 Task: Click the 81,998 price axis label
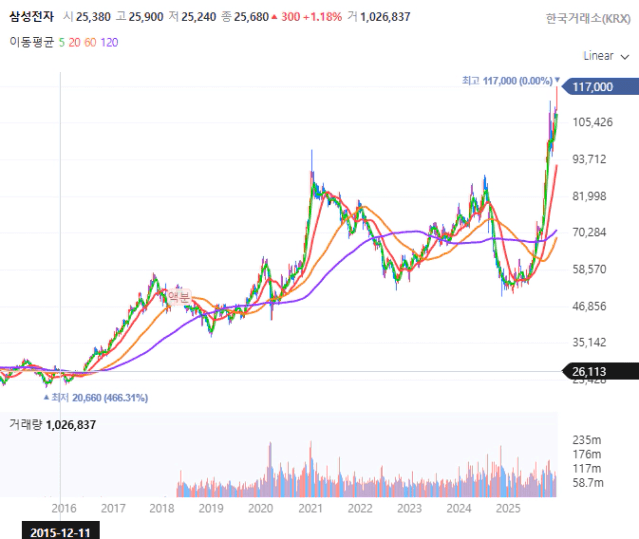click(x=589, y=196)
